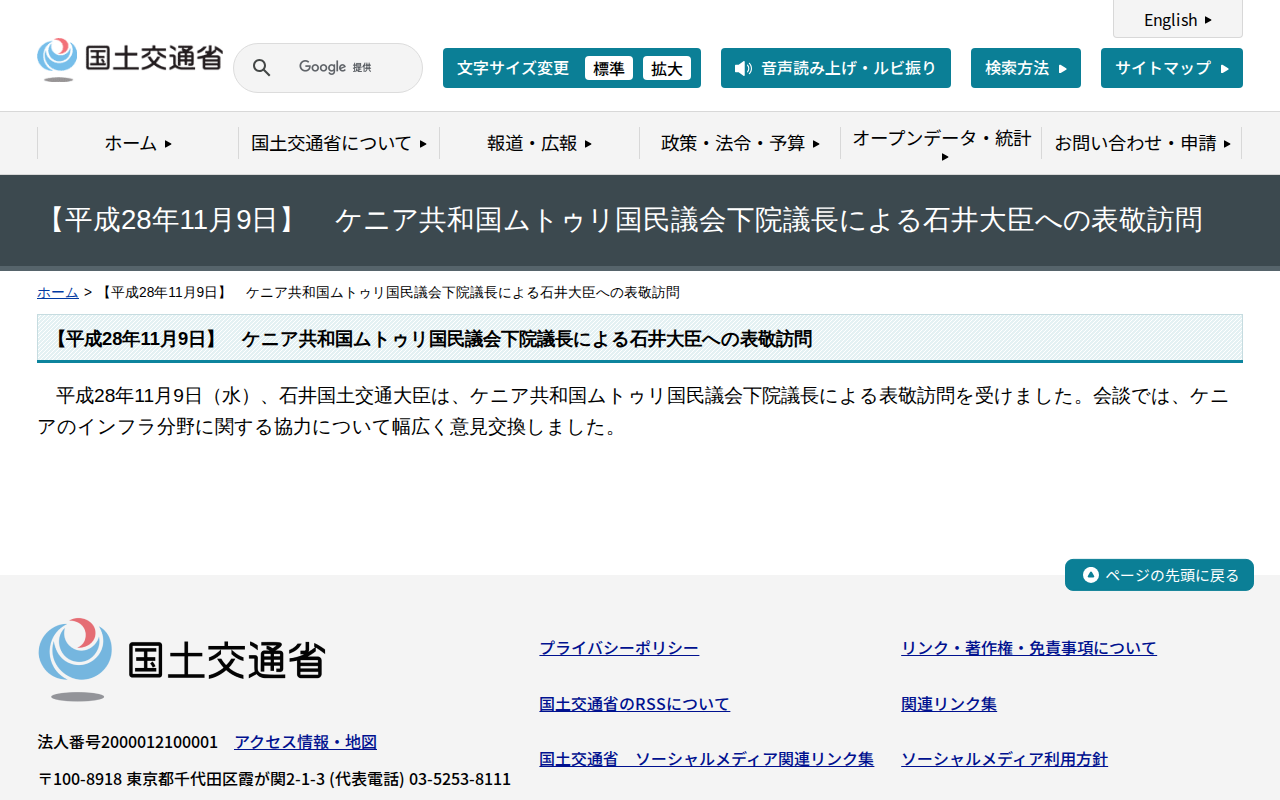Click the dark banner page title text

(622, 220)
